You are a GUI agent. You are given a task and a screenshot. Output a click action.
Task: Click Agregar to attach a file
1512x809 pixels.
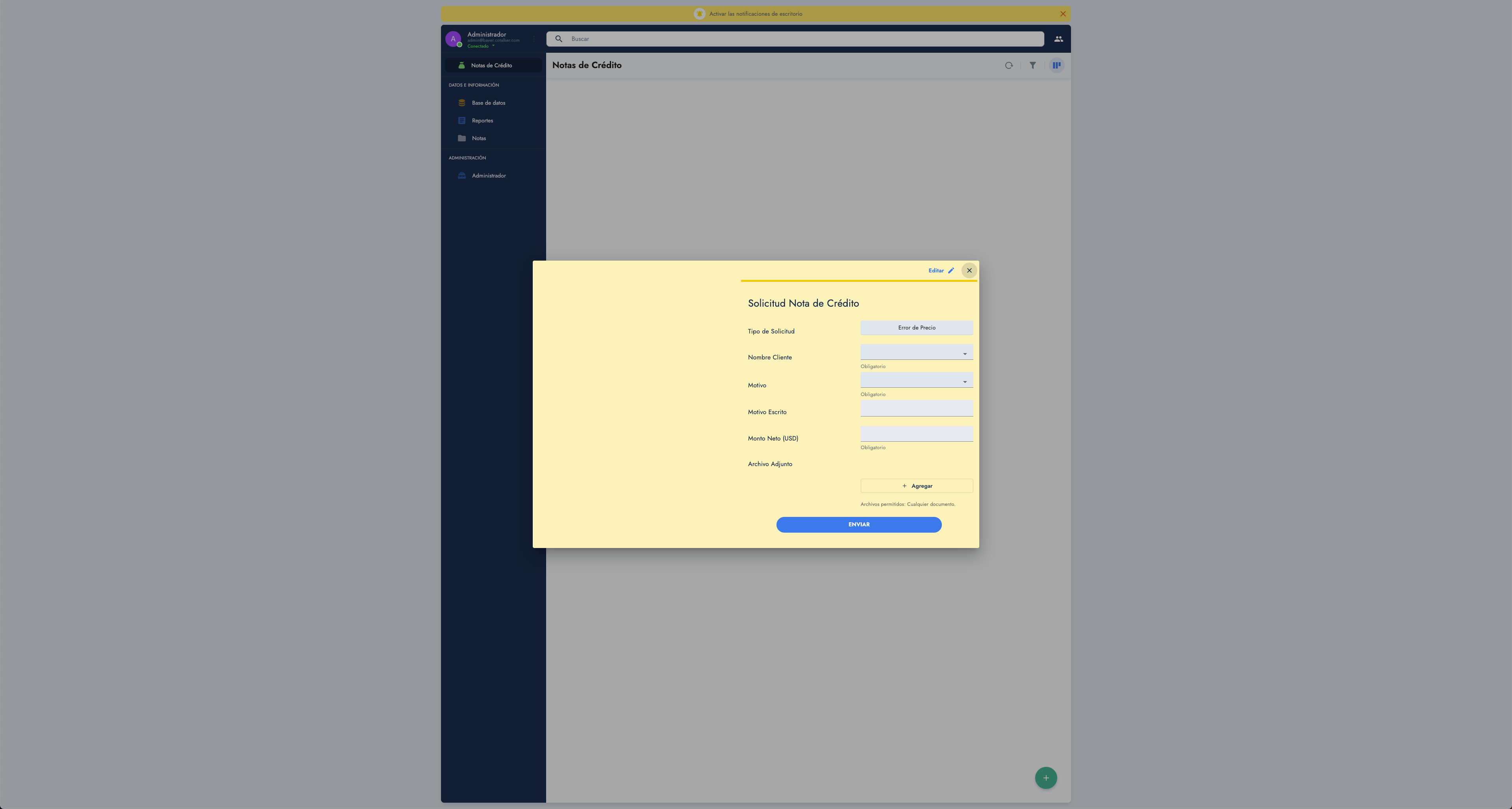[x=916, y=486]
